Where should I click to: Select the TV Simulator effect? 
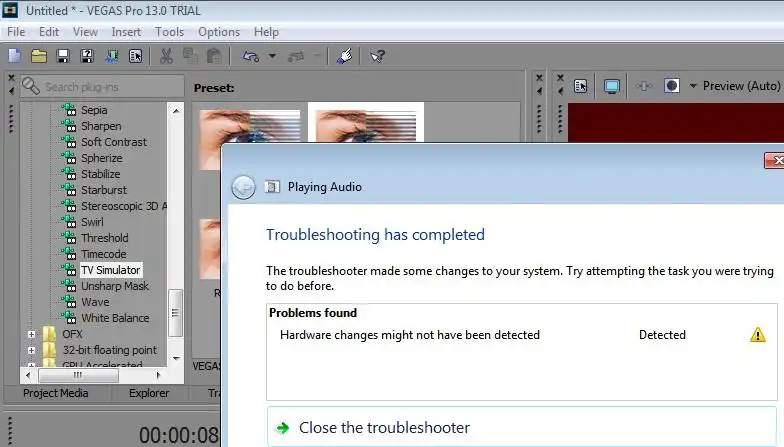click(111, 270)
